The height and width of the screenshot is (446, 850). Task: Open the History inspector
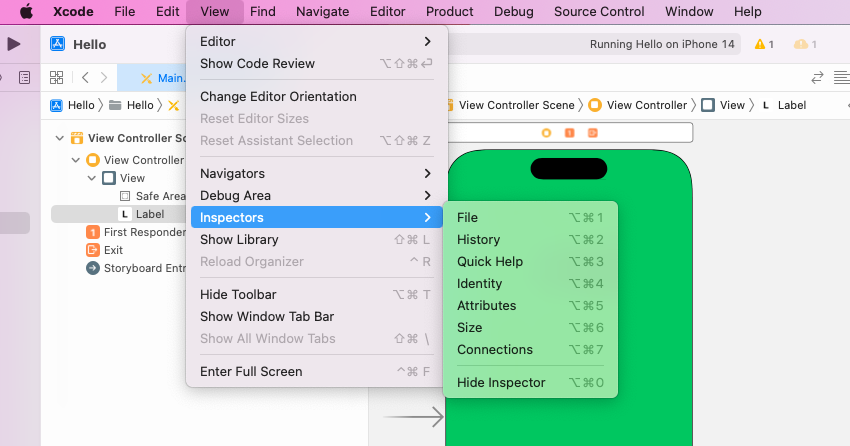point(530,240)
